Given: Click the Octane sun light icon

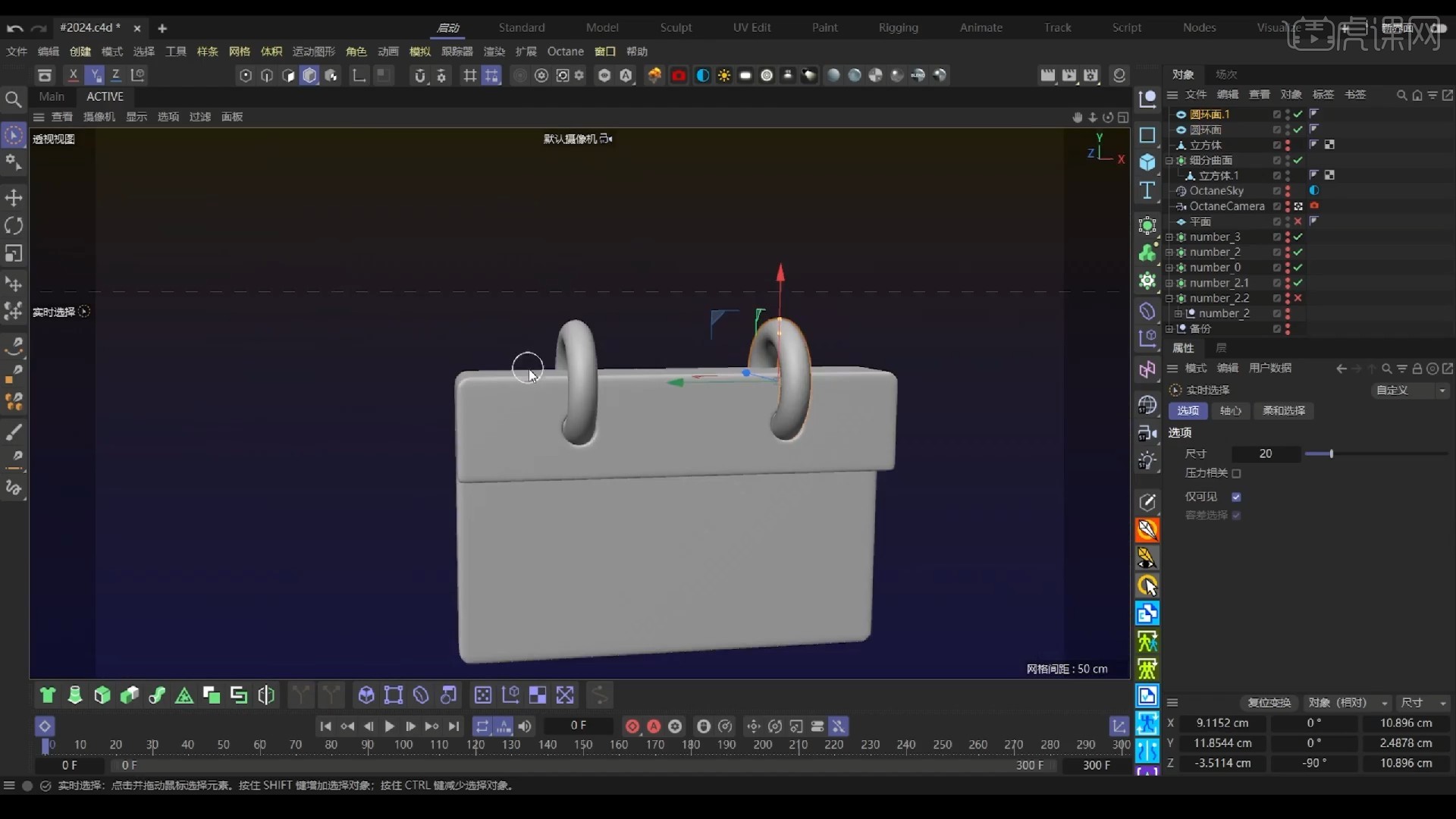Looking at the screenshot, I should (x=724, y=75).
